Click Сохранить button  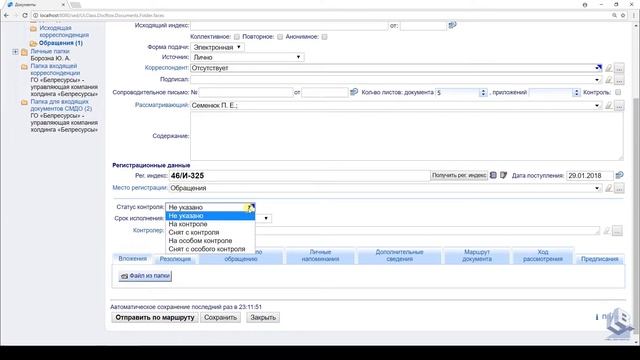tap(220, 318)
